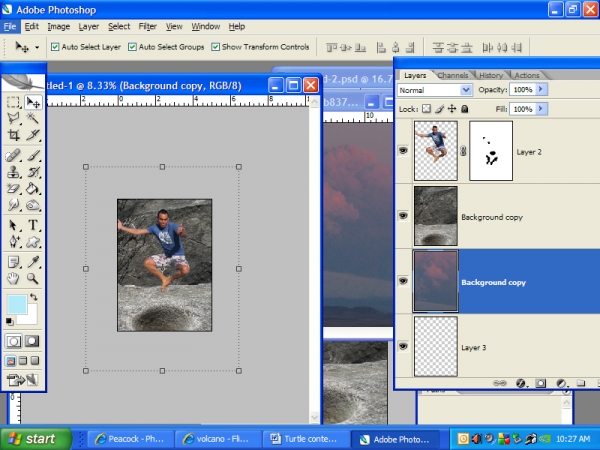Hide the gray rock Background copy layer

click(403, 216)
